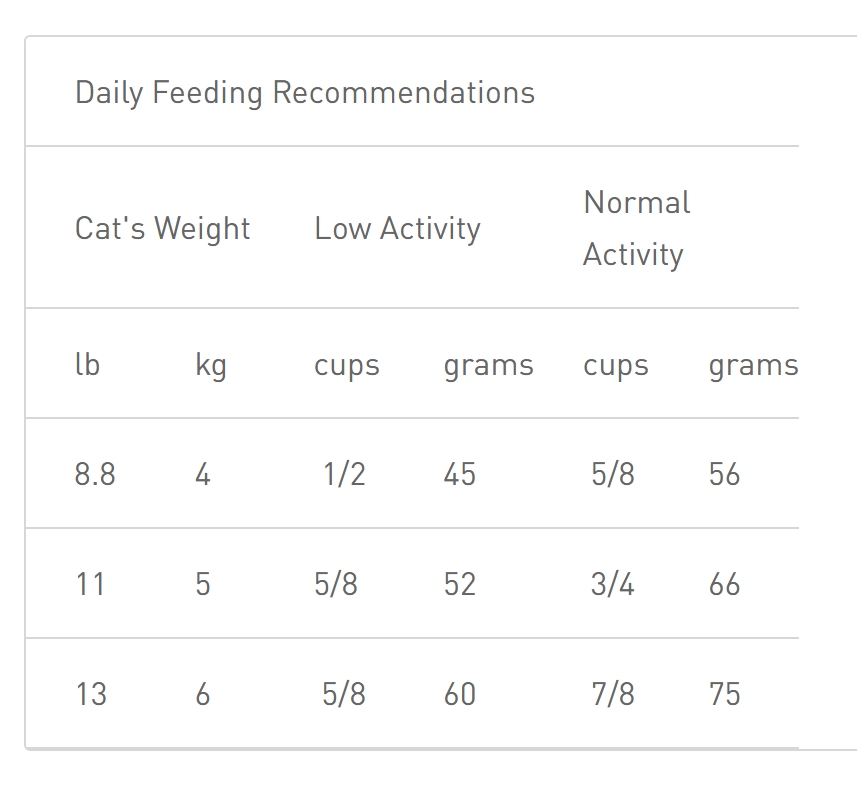Select the lb unit subheader
The image size is (857, 789).
coord(87,365)
